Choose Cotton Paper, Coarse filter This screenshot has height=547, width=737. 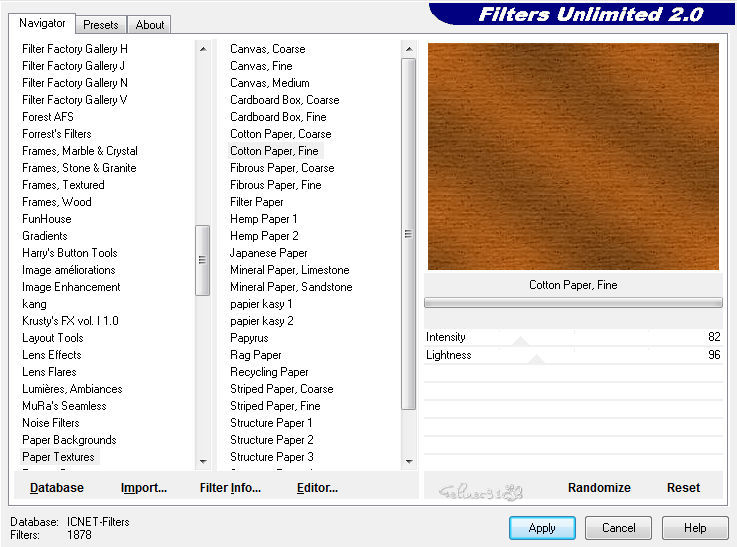pos(281,134)
